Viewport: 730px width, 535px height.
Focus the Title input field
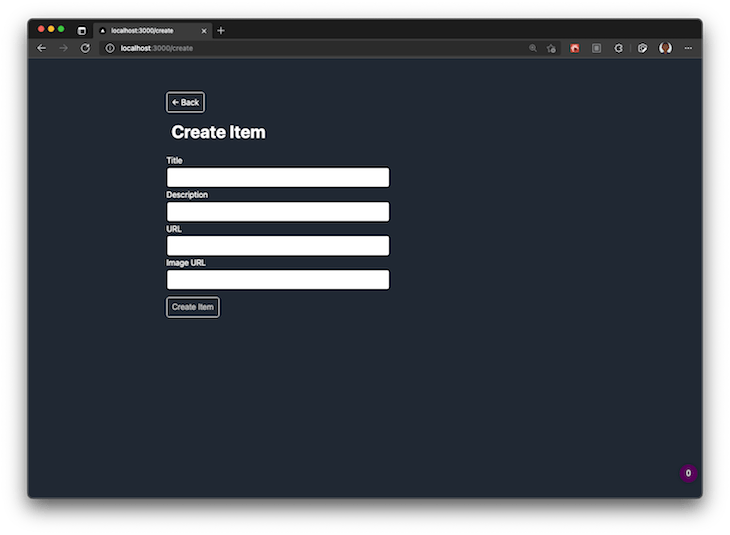pos(277,177)
